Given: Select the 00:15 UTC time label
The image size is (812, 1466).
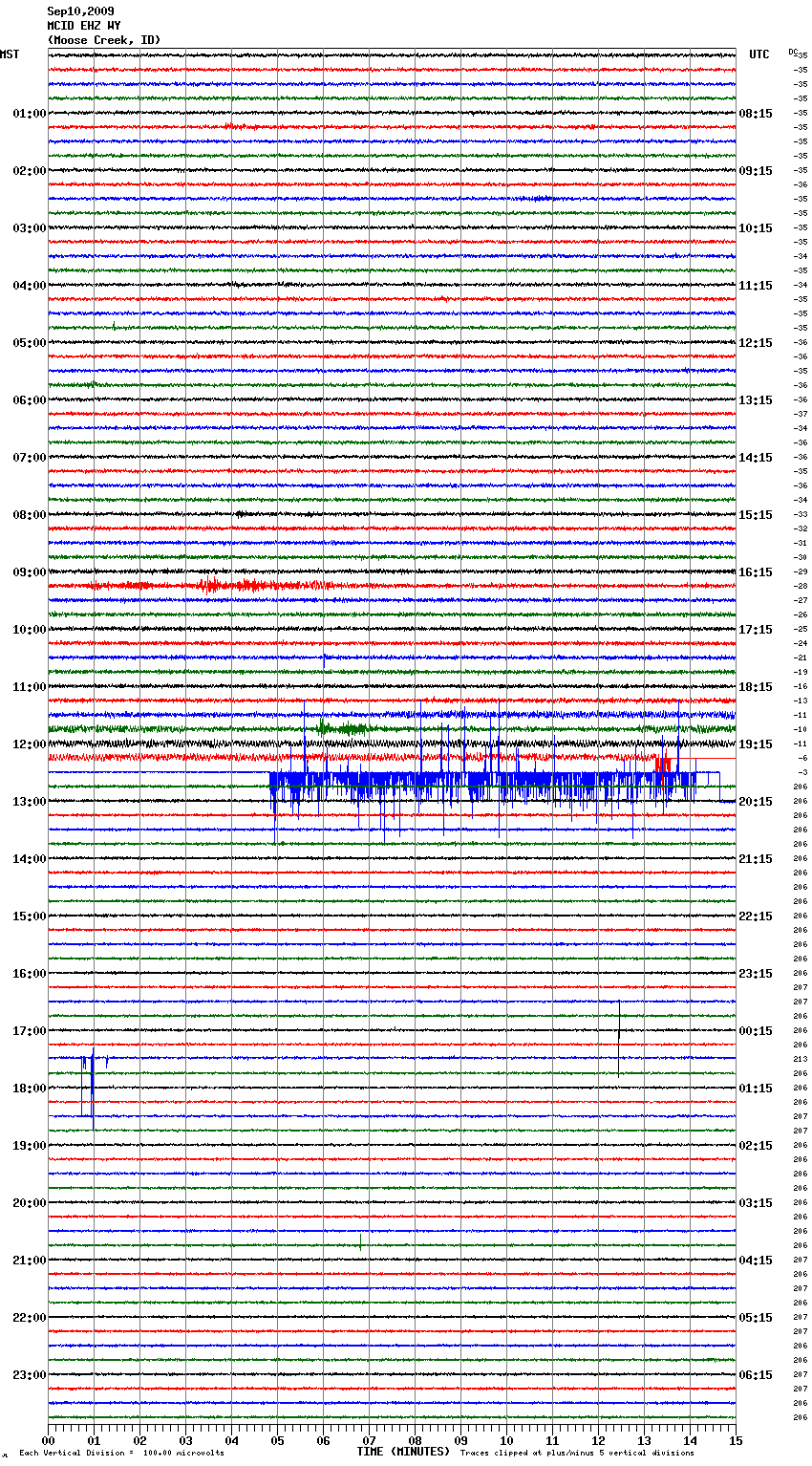Looking at the screenshot, I should tap(756, 1030).
